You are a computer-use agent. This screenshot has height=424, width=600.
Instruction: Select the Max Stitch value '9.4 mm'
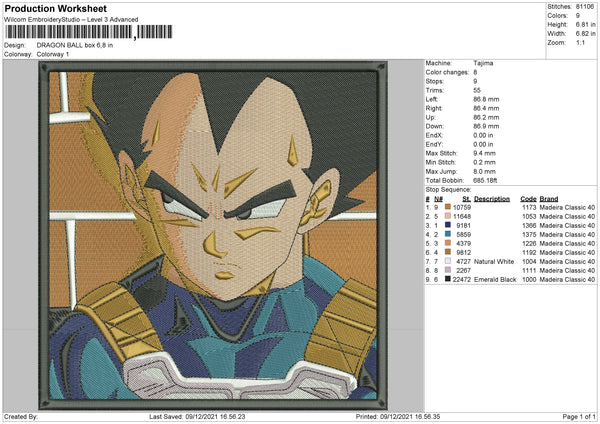coord(484,153)
